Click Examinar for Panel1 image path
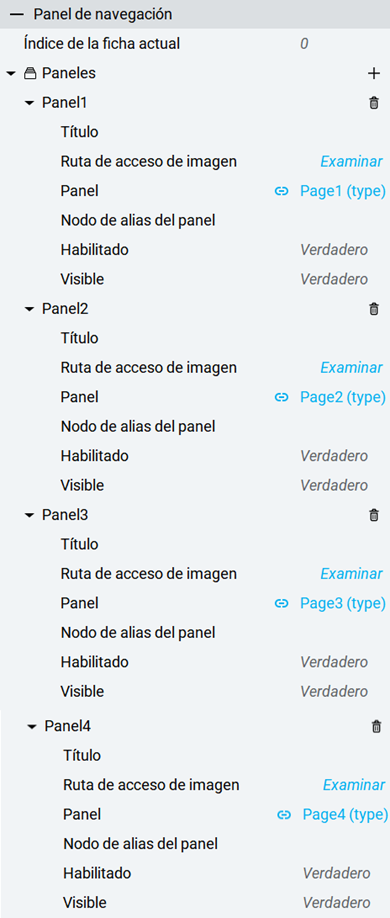 tap(351, 162)
